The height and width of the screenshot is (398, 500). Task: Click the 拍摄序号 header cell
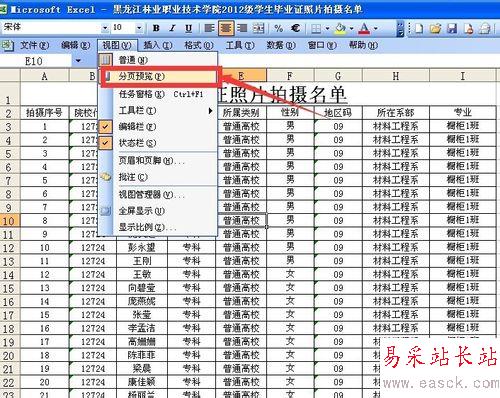pos(44,113)
